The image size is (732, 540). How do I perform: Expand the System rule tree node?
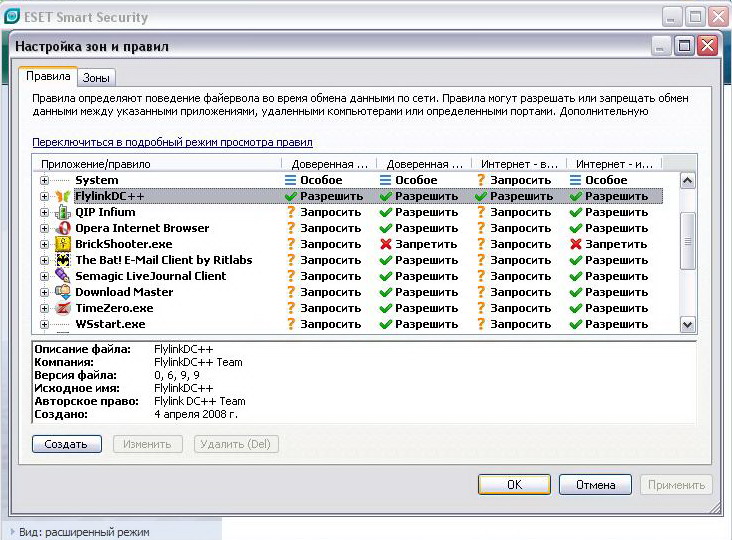click(44, 181)
